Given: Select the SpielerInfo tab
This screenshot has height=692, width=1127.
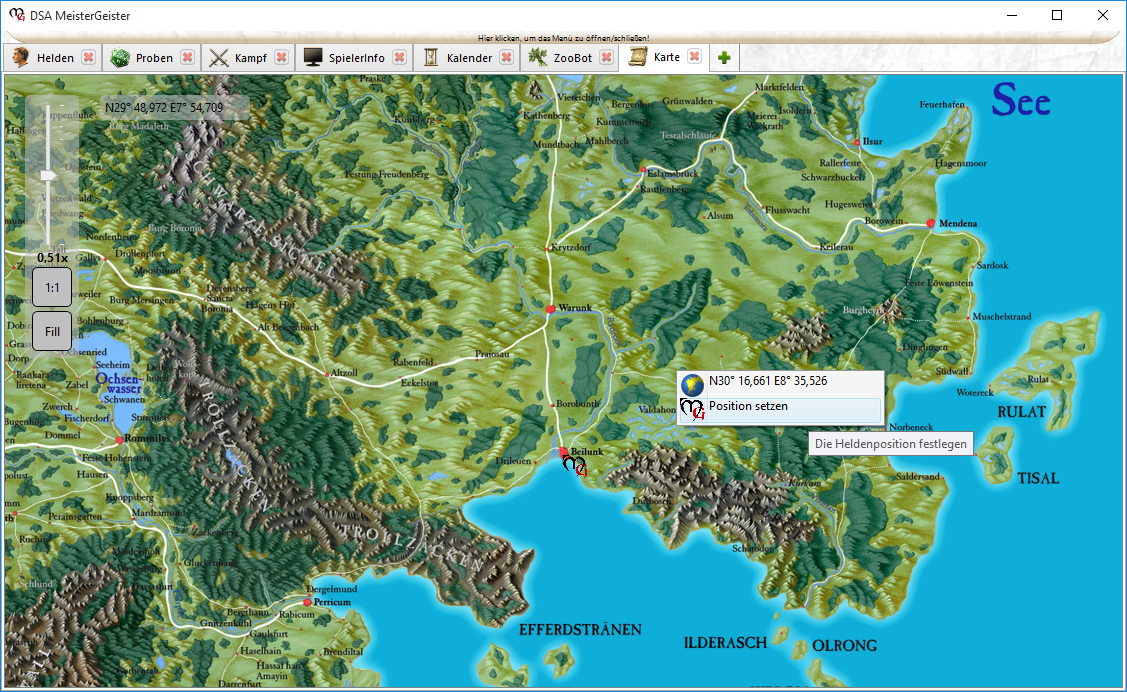Looking at the screenshot, I should pyautogui.click(x=354, y=58).
